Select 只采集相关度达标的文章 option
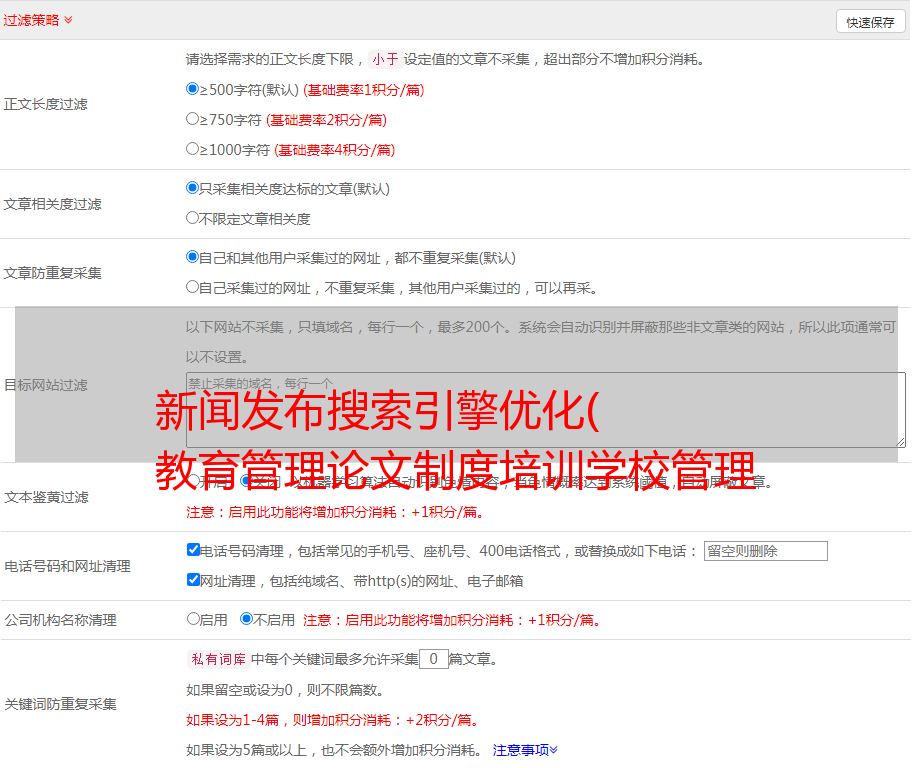 point(193,187)
